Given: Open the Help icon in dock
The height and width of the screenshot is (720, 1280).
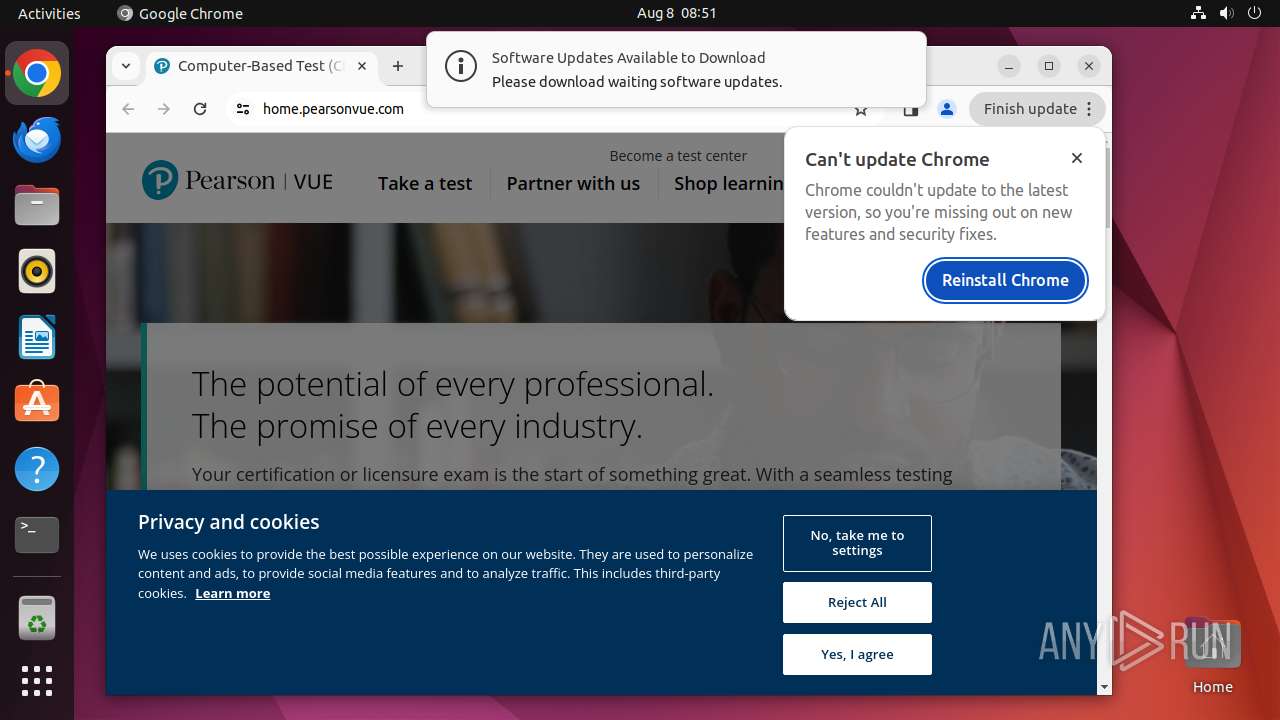Looking at the screenshot, I should point(37,469).
